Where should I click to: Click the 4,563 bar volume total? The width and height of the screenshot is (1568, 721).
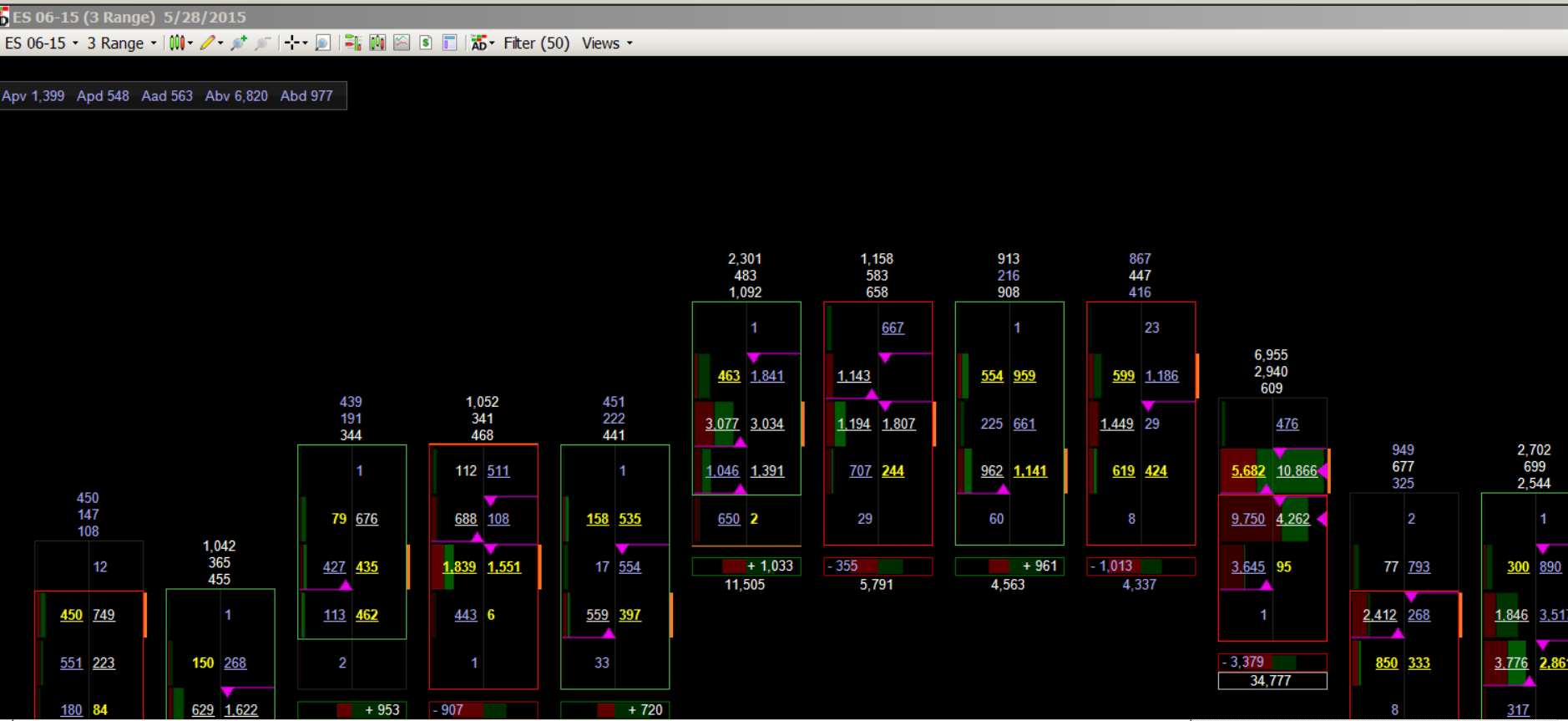coord(1008,585)
